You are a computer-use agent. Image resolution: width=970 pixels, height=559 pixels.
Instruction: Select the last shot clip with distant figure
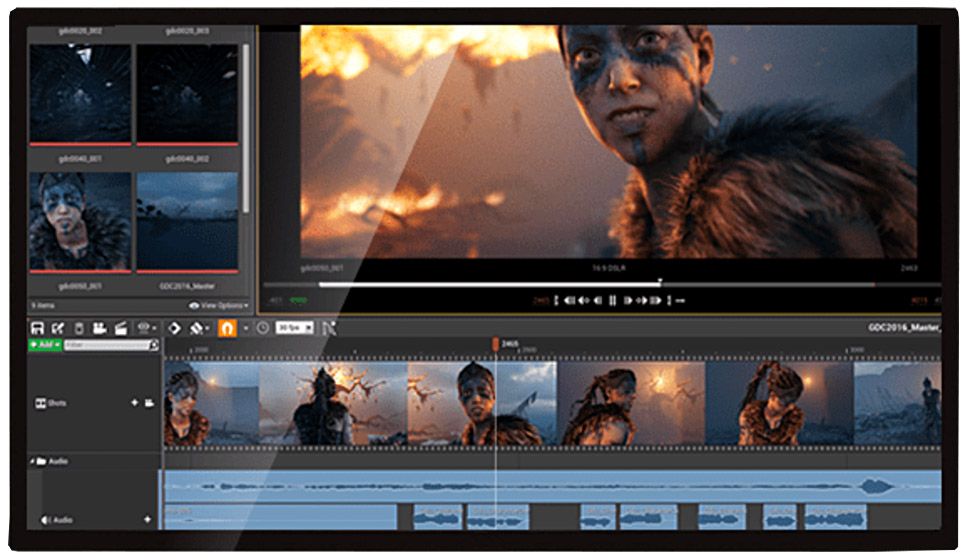click(898, 403)
